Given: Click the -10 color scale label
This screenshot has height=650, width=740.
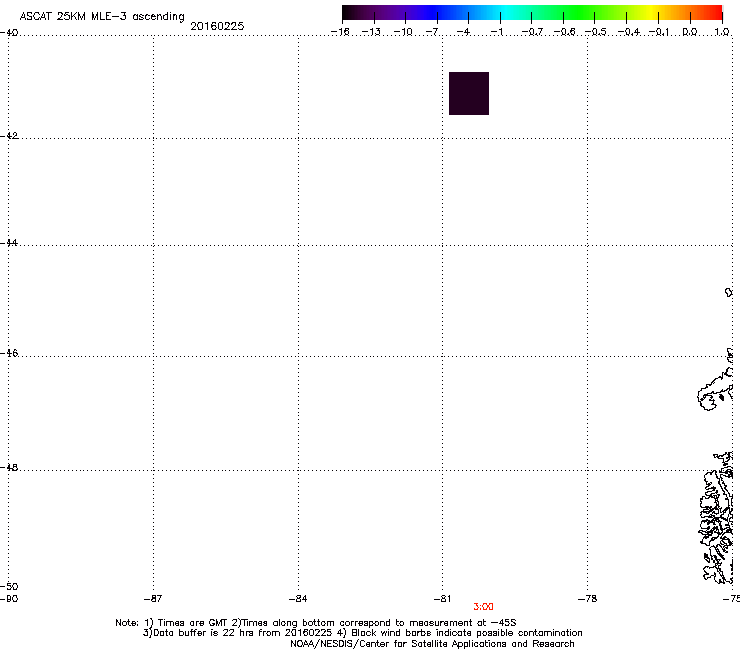Looking at the screenshot, I should [403, 32].
